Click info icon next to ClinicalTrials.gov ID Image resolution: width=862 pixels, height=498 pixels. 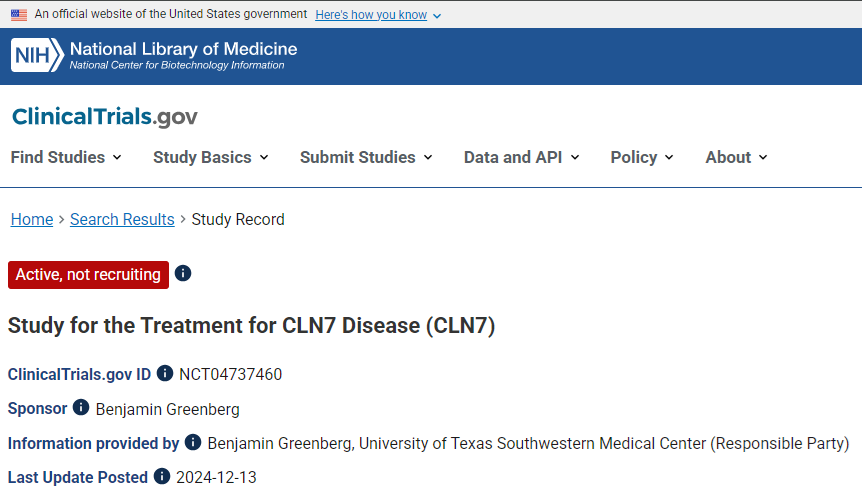[165, 373]
